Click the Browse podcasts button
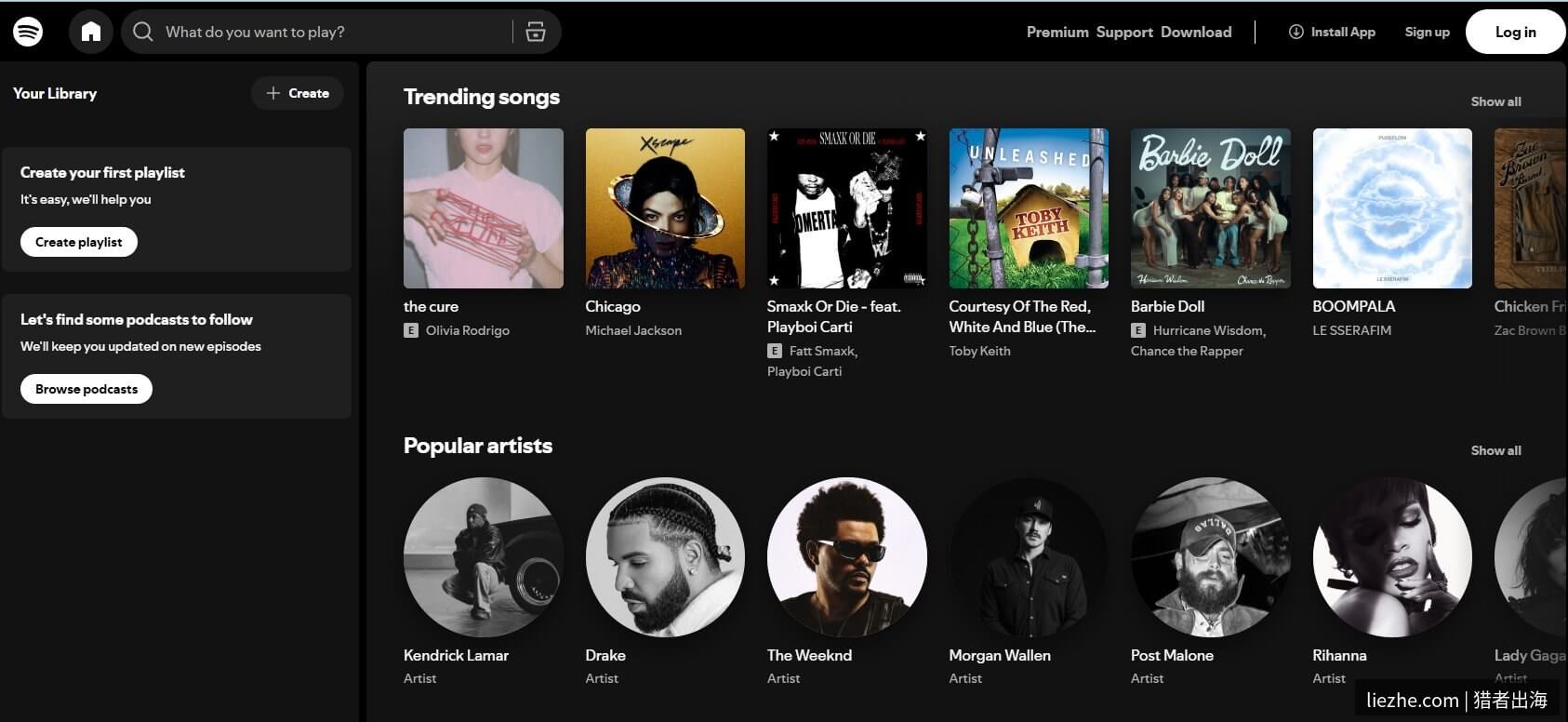The height and width of the screenshot is (722, 1568). point(86,389)
